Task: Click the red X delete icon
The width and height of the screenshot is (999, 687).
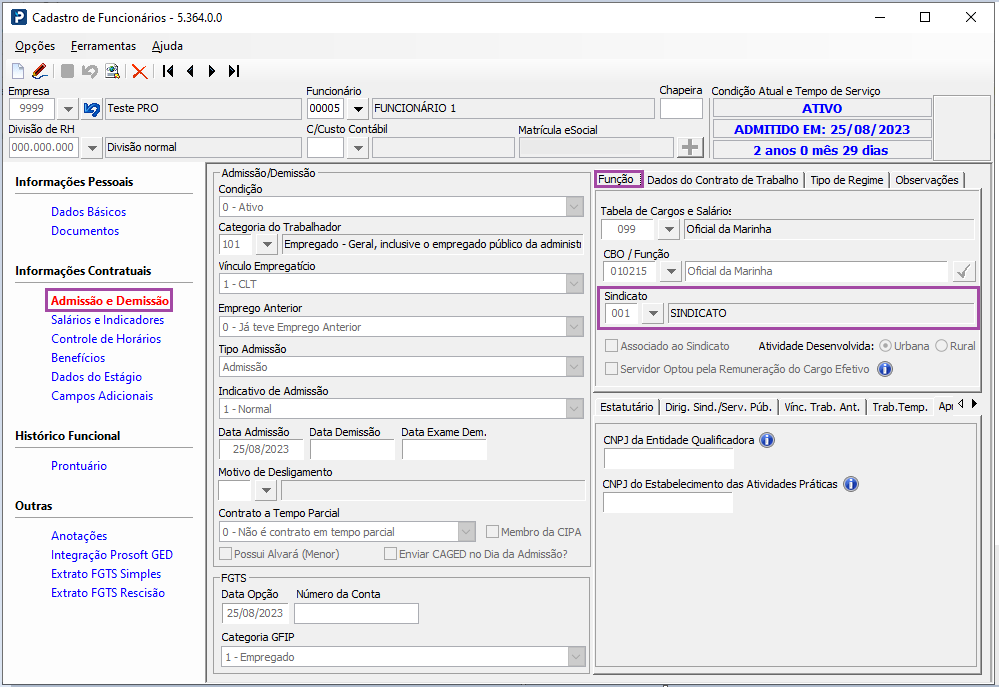Action: click(140, 71)
